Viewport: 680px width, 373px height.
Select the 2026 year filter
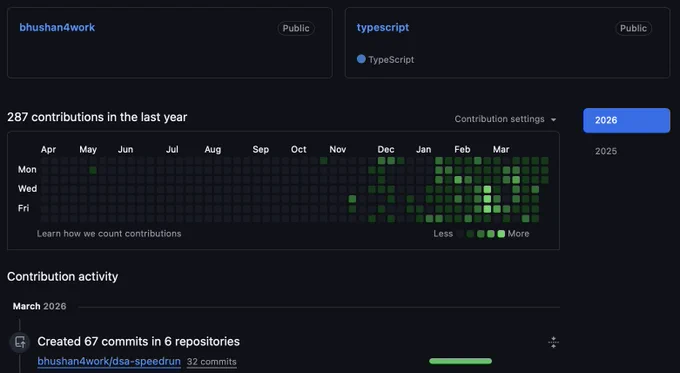click(626, 120)
